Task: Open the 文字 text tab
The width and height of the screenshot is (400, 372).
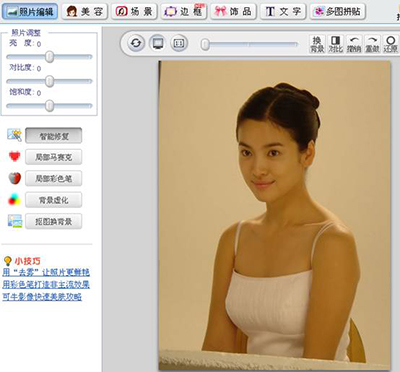Action: pyautogui.click(x=283, y=12)
